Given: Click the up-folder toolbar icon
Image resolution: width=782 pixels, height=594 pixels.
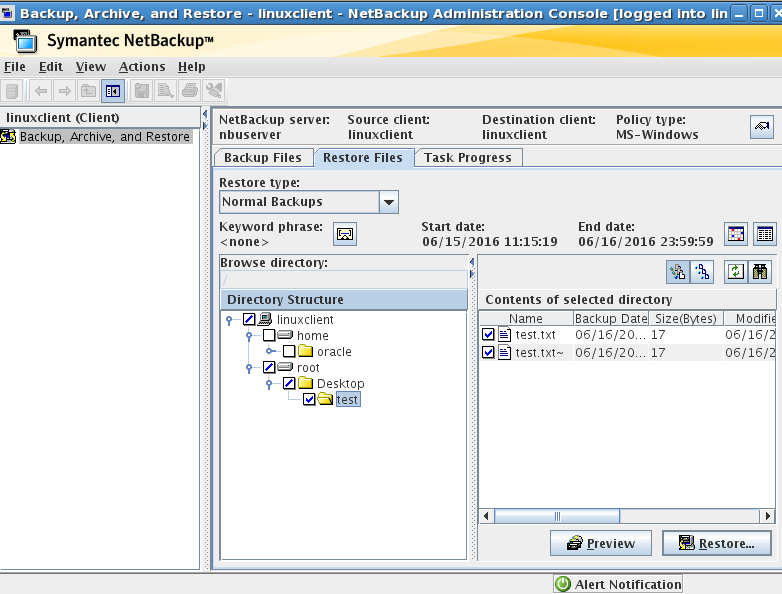Looking at the screenshot, I should point(89,91).
